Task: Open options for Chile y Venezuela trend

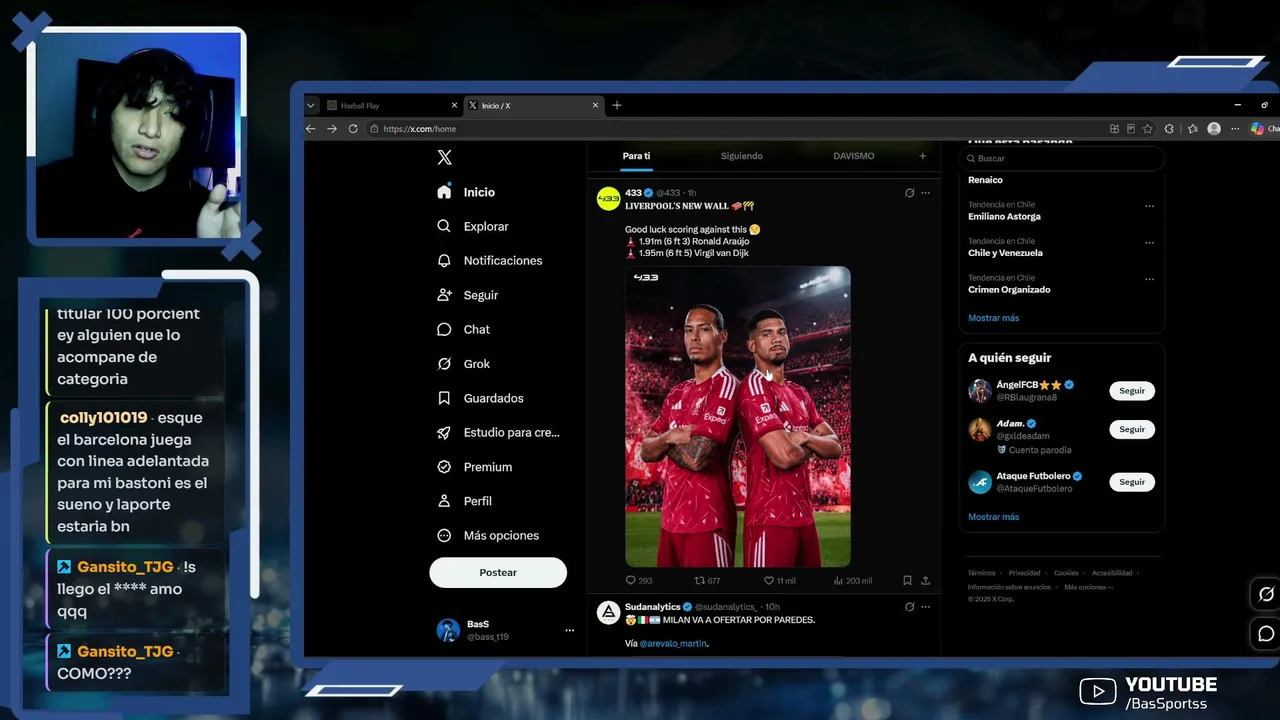Action: [x=1149, y=243]
